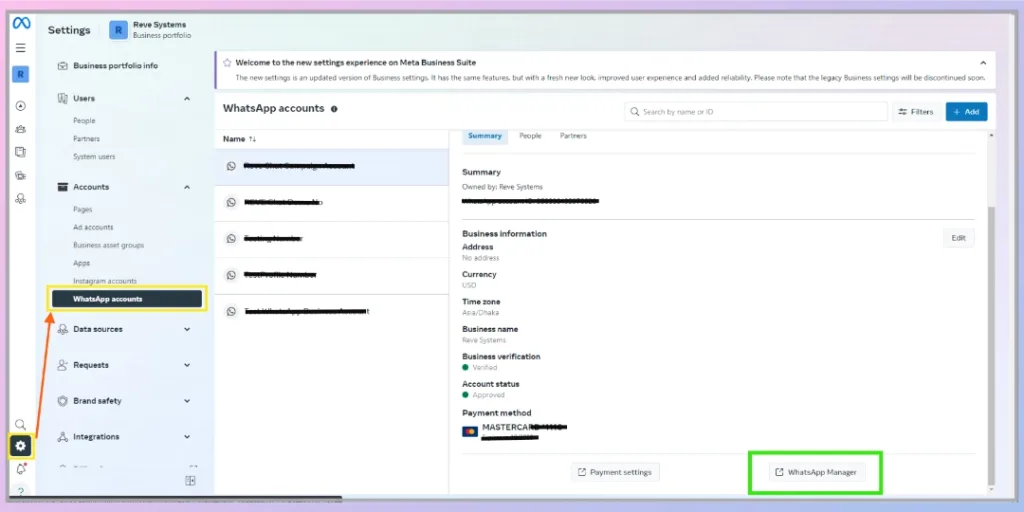The image size is (1024, 512).
Task: Click the people group icon in rail
Action: coord(20,129)
